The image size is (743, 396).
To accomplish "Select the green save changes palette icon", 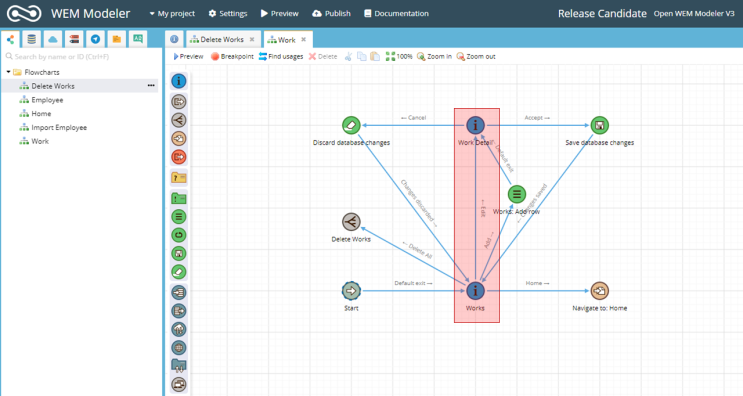I will click(179, 254).
